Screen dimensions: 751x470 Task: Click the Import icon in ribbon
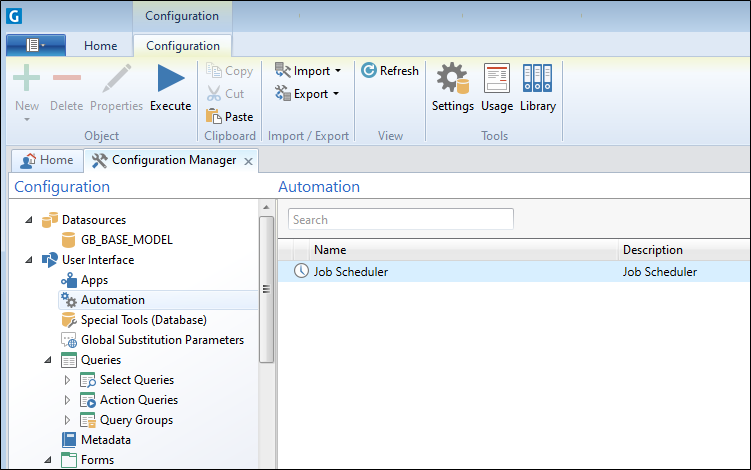tap(283, 70)
